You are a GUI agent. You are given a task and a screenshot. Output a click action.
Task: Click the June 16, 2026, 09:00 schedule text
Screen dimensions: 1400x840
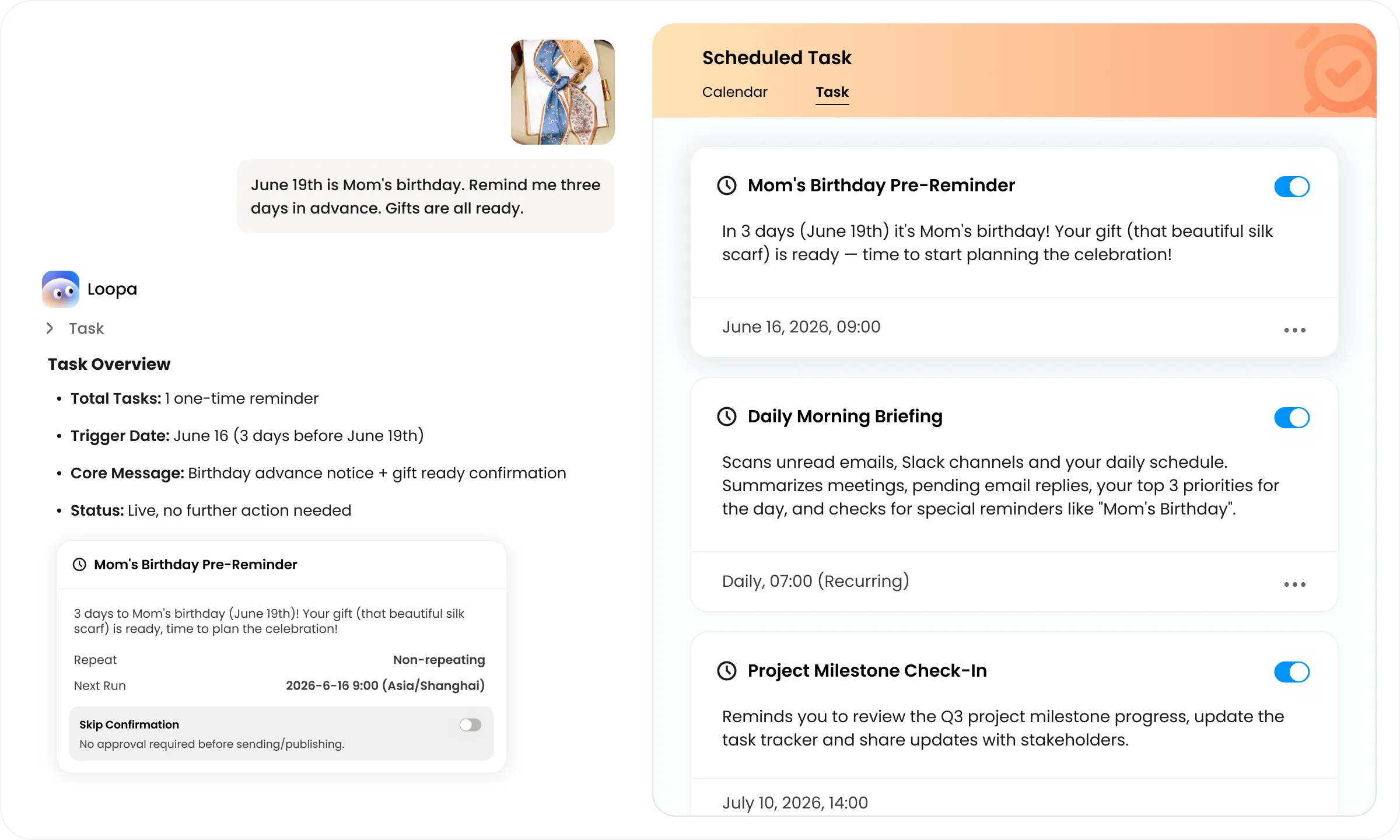801,327
